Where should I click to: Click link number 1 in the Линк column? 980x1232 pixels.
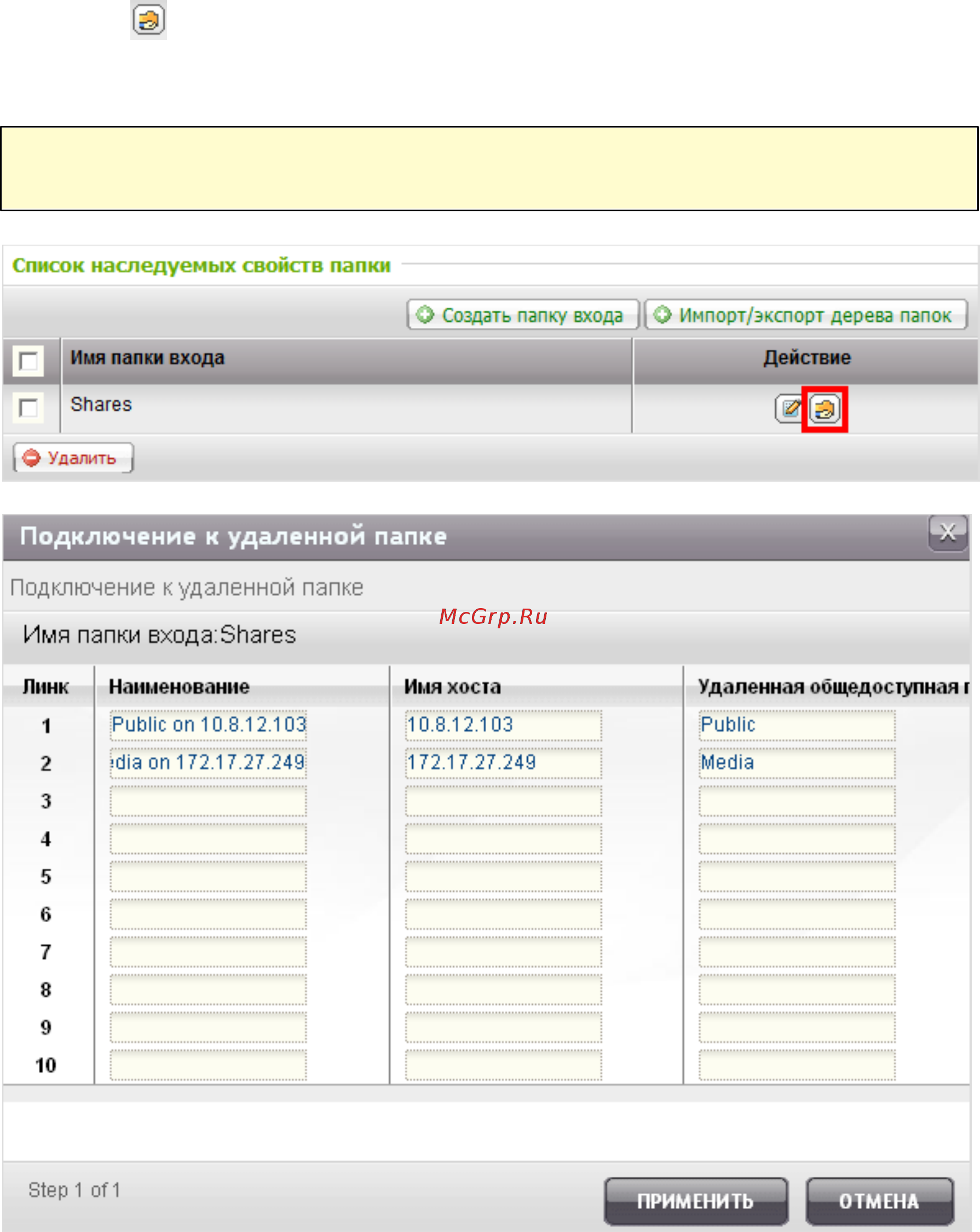click(x=47, y=726)
